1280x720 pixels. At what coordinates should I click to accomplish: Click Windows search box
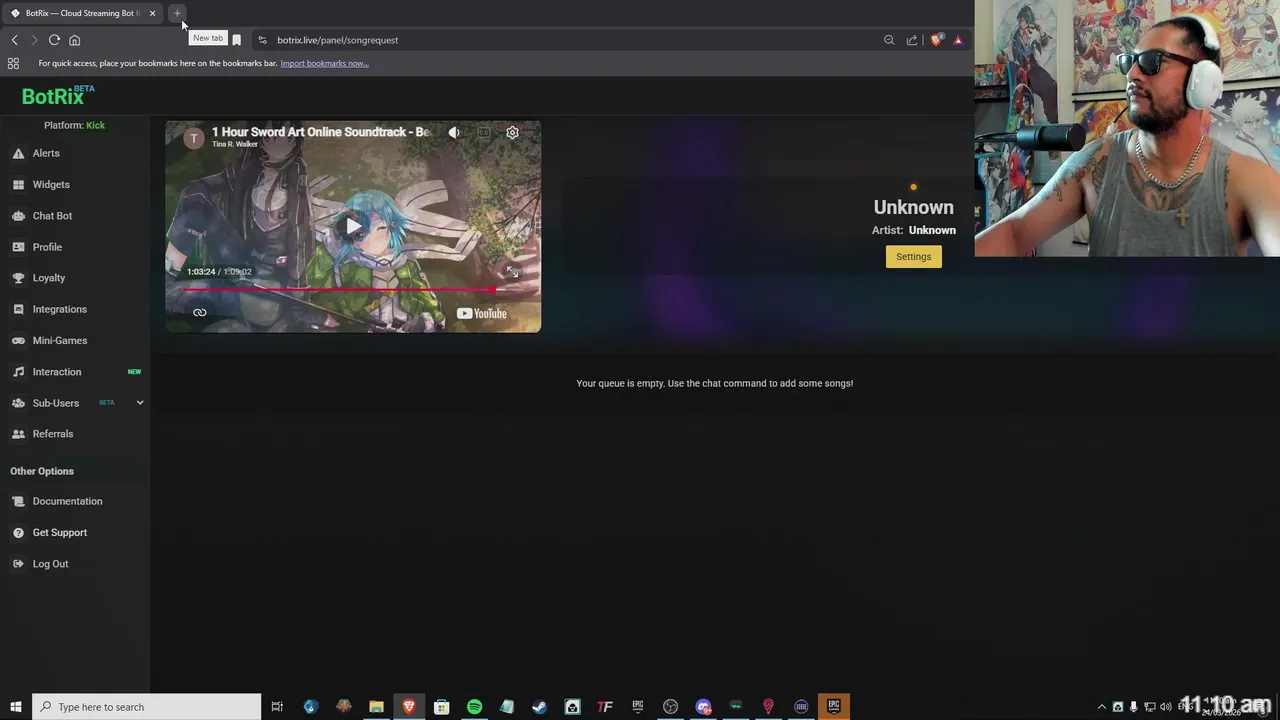pyautogui.click(x=146, y=707)
